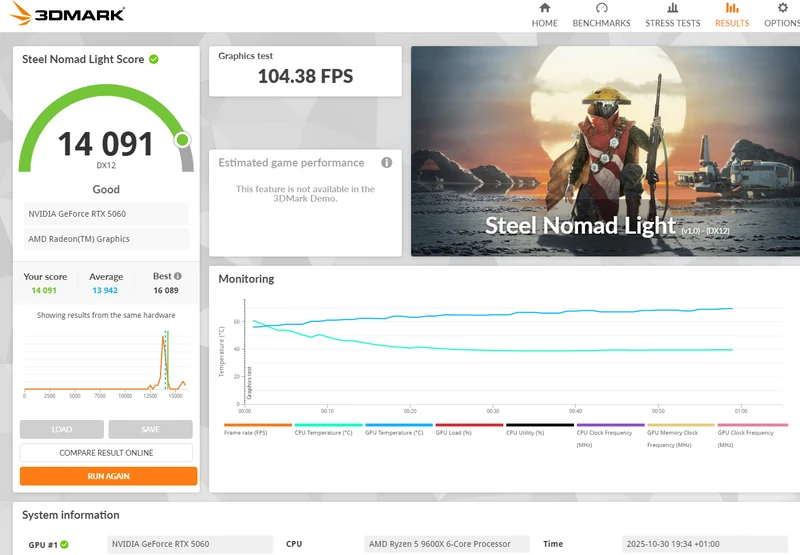Viewport: 800px width, 555px height.
Task: Open the Stress Tests tab label
Action: [672, 23]
